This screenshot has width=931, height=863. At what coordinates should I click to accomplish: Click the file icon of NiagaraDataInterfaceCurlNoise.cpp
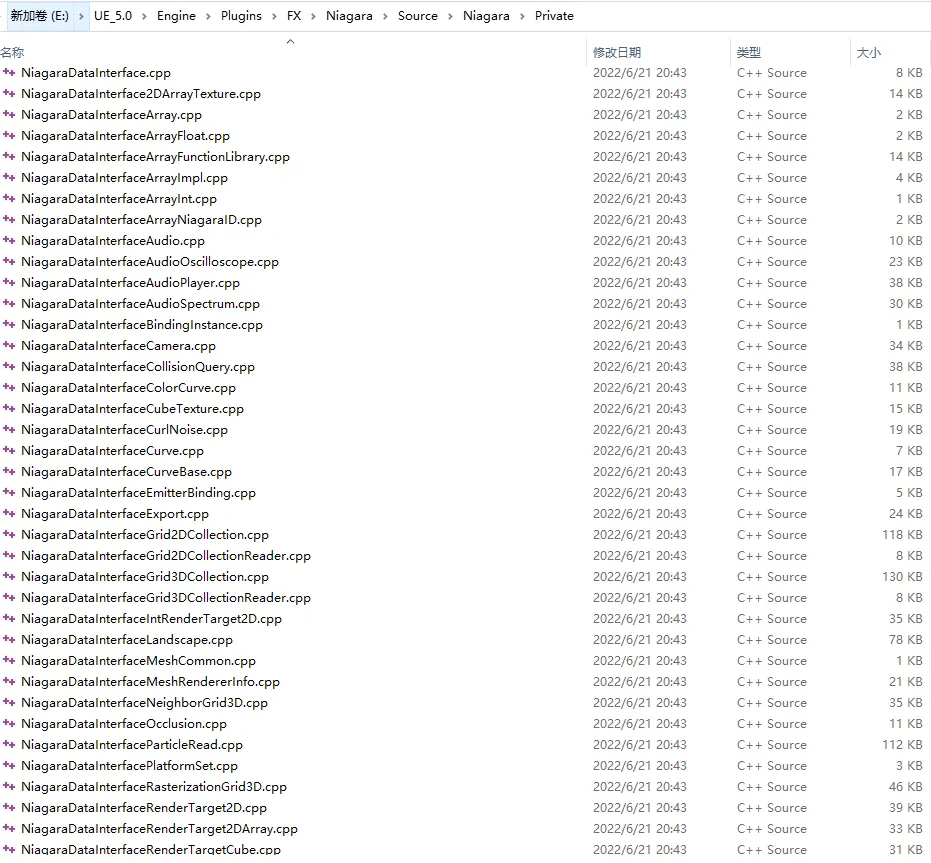pos(9,429)
